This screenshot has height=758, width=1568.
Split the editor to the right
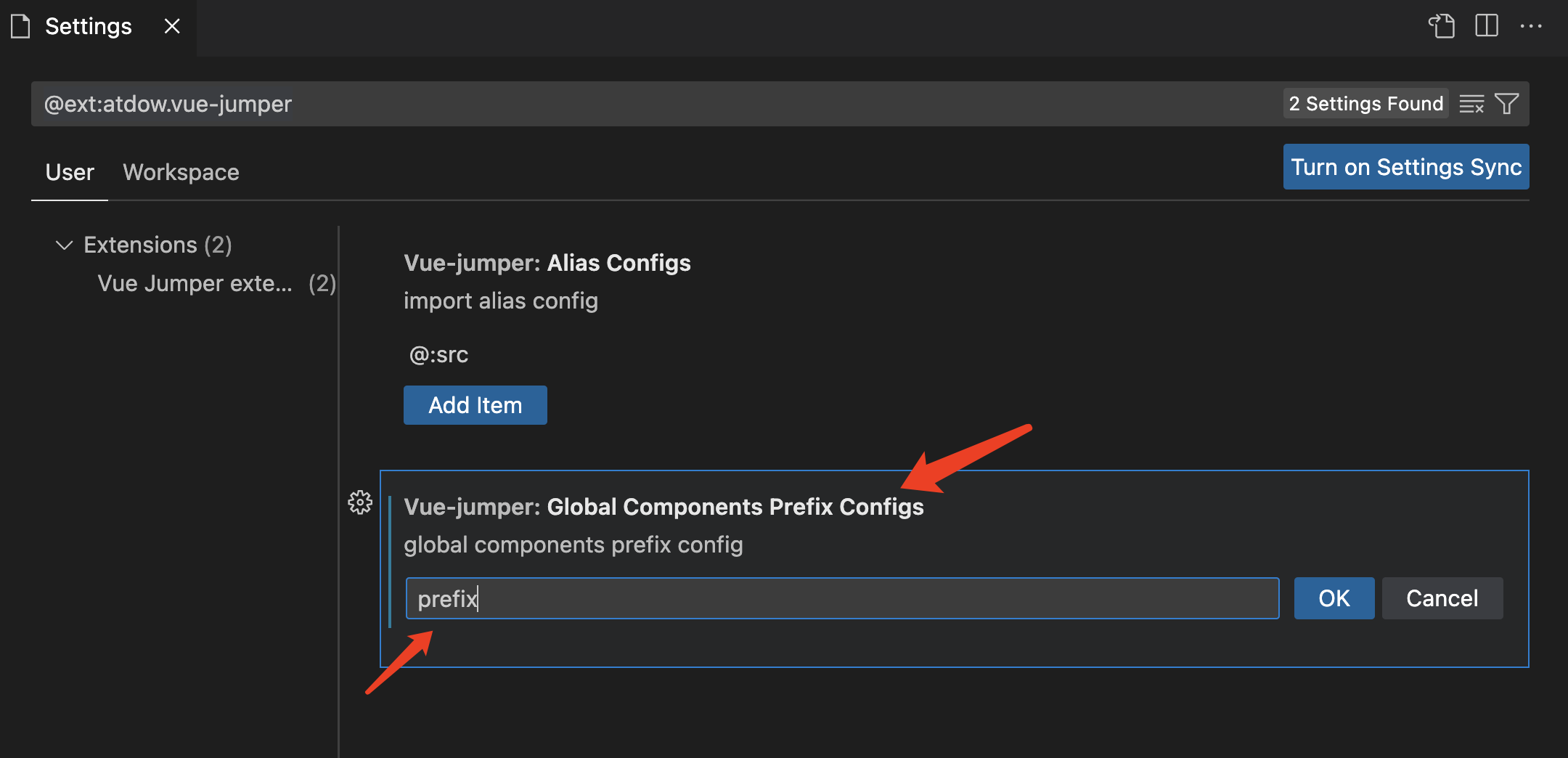pyautogui.click(x=1487, y=26)
